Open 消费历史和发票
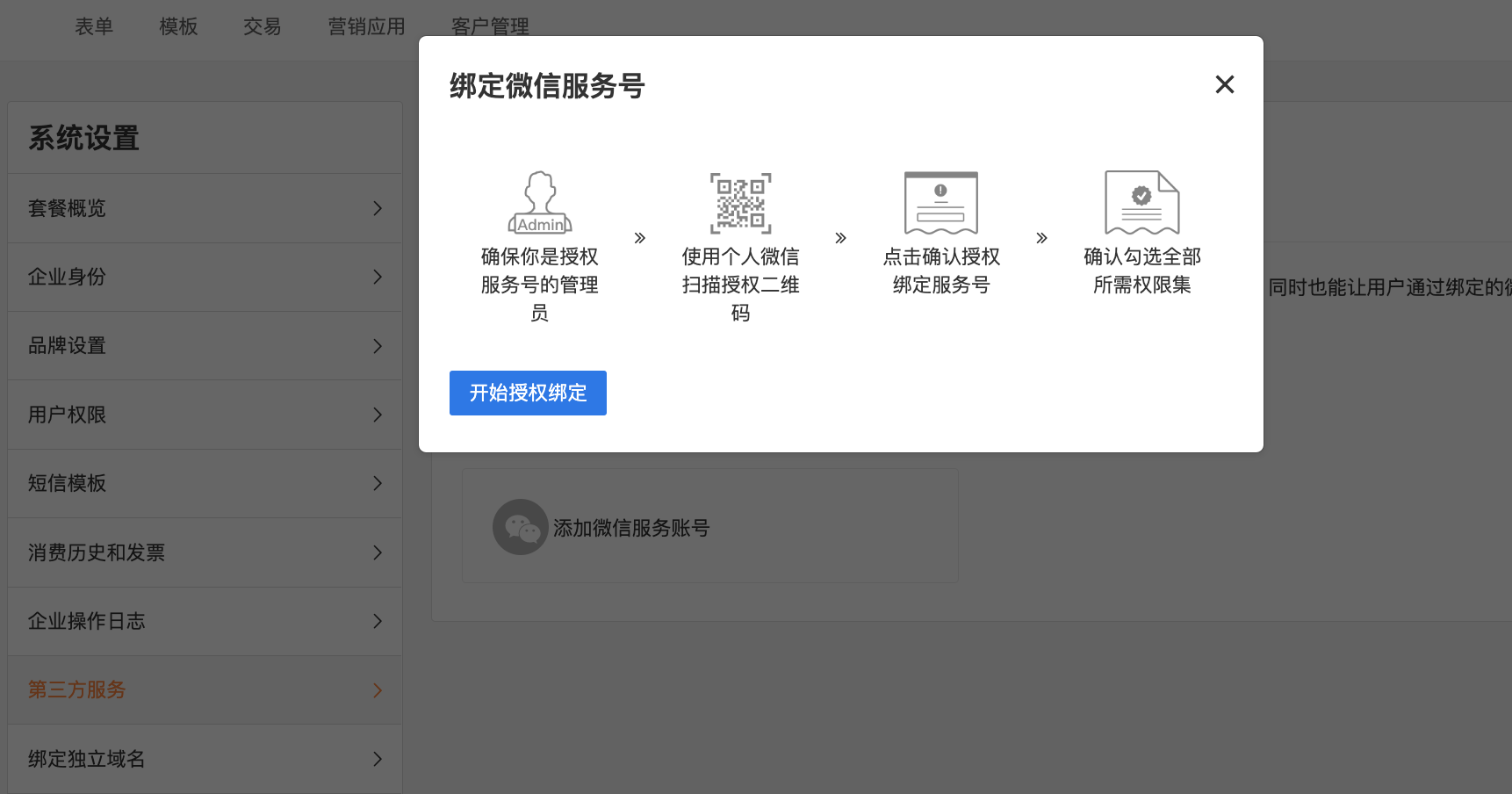 point(205,552)
